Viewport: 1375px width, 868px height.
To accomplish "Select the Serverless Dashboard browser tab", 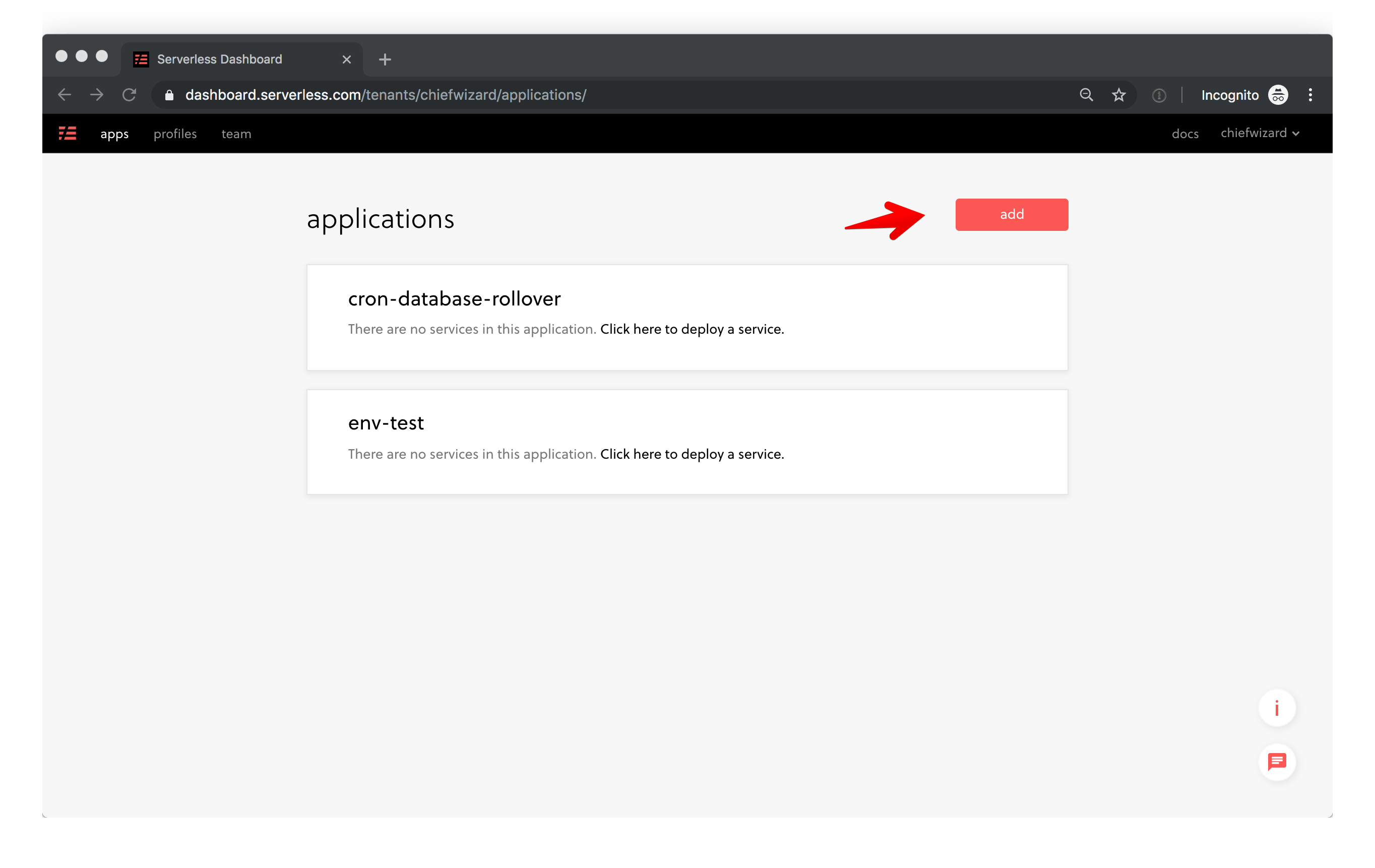I will [x=241, y=59].
